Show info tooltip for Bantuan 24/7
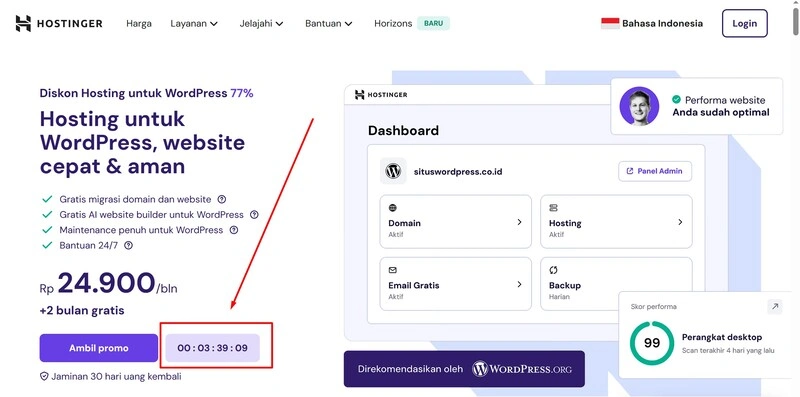Viewport: 800px width, 397px height. [x=129, y=245]
